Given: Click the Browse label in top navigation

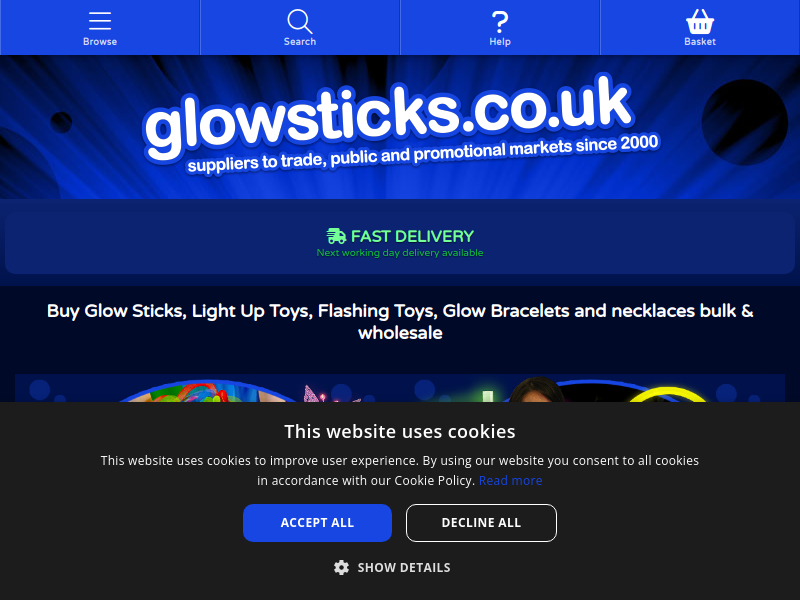Looking at the screenshot, I should 100,42.
